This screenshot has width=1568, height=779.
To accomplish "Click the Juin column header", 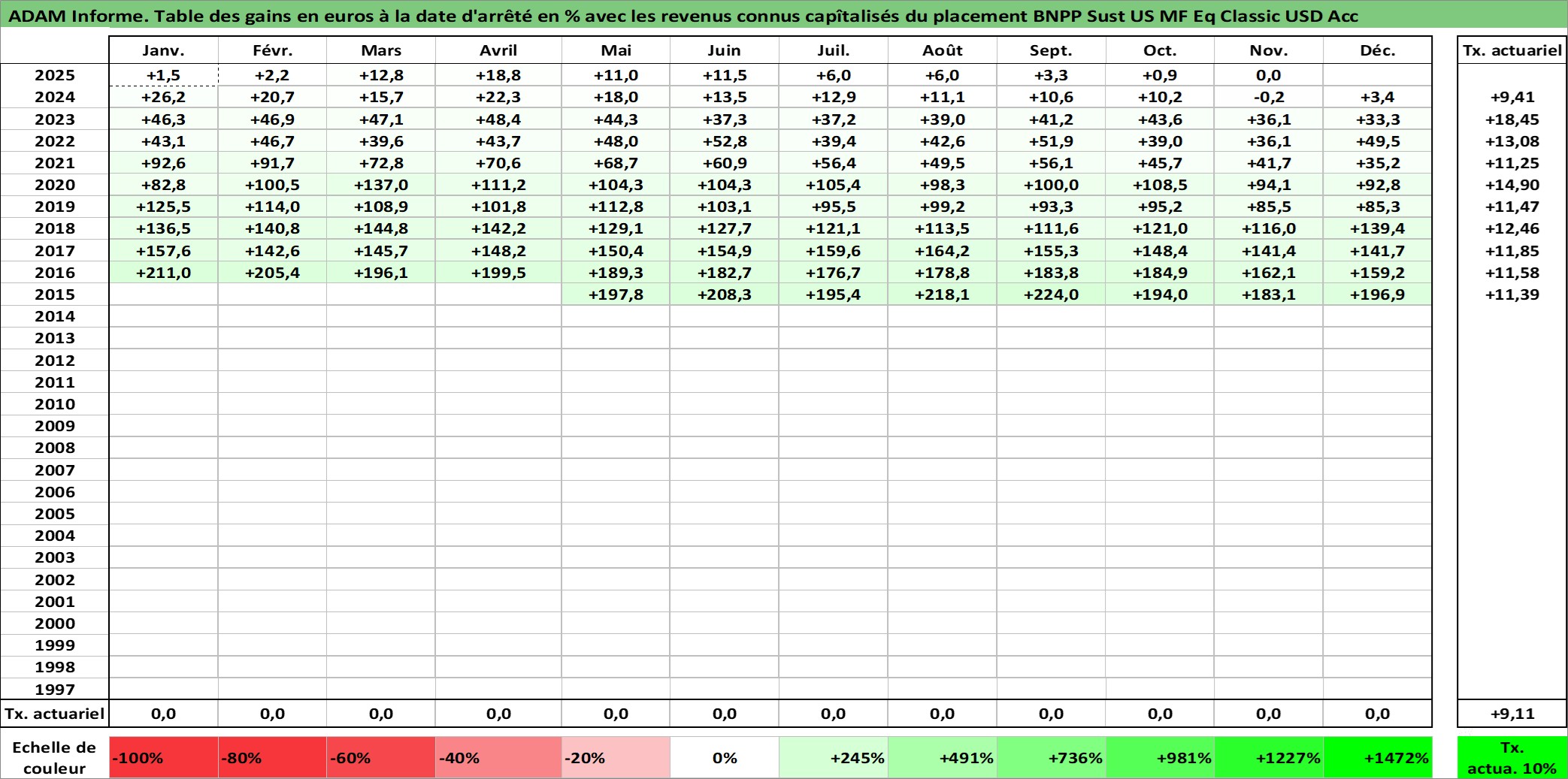I will 725,50.
